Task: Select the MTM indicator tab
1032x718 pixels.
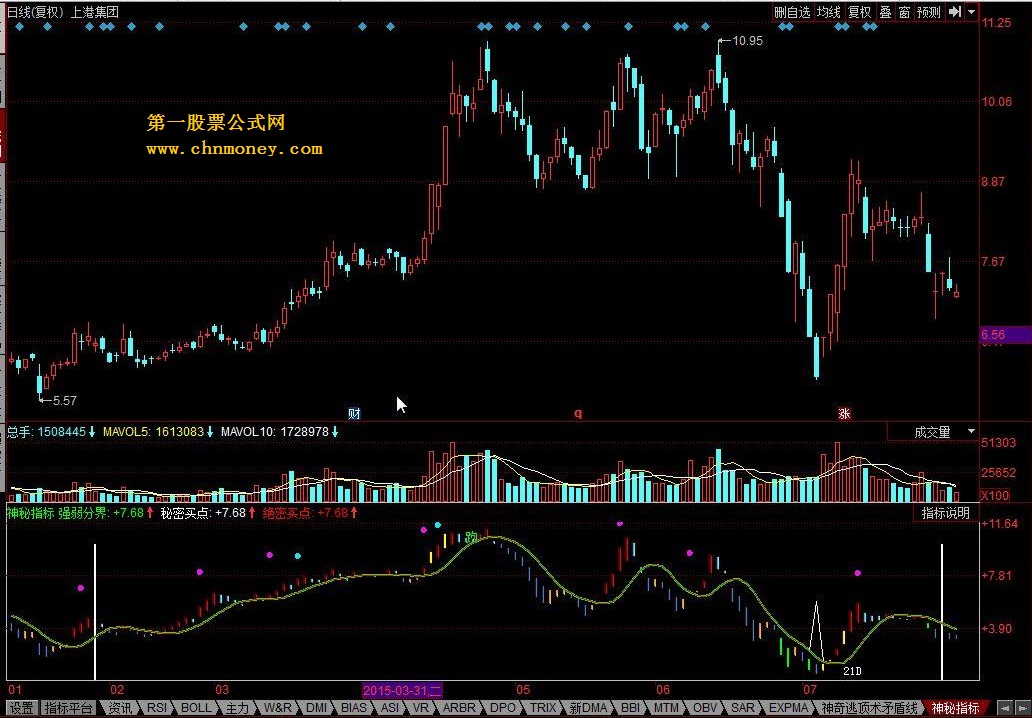Action: [x=666, y=708]
